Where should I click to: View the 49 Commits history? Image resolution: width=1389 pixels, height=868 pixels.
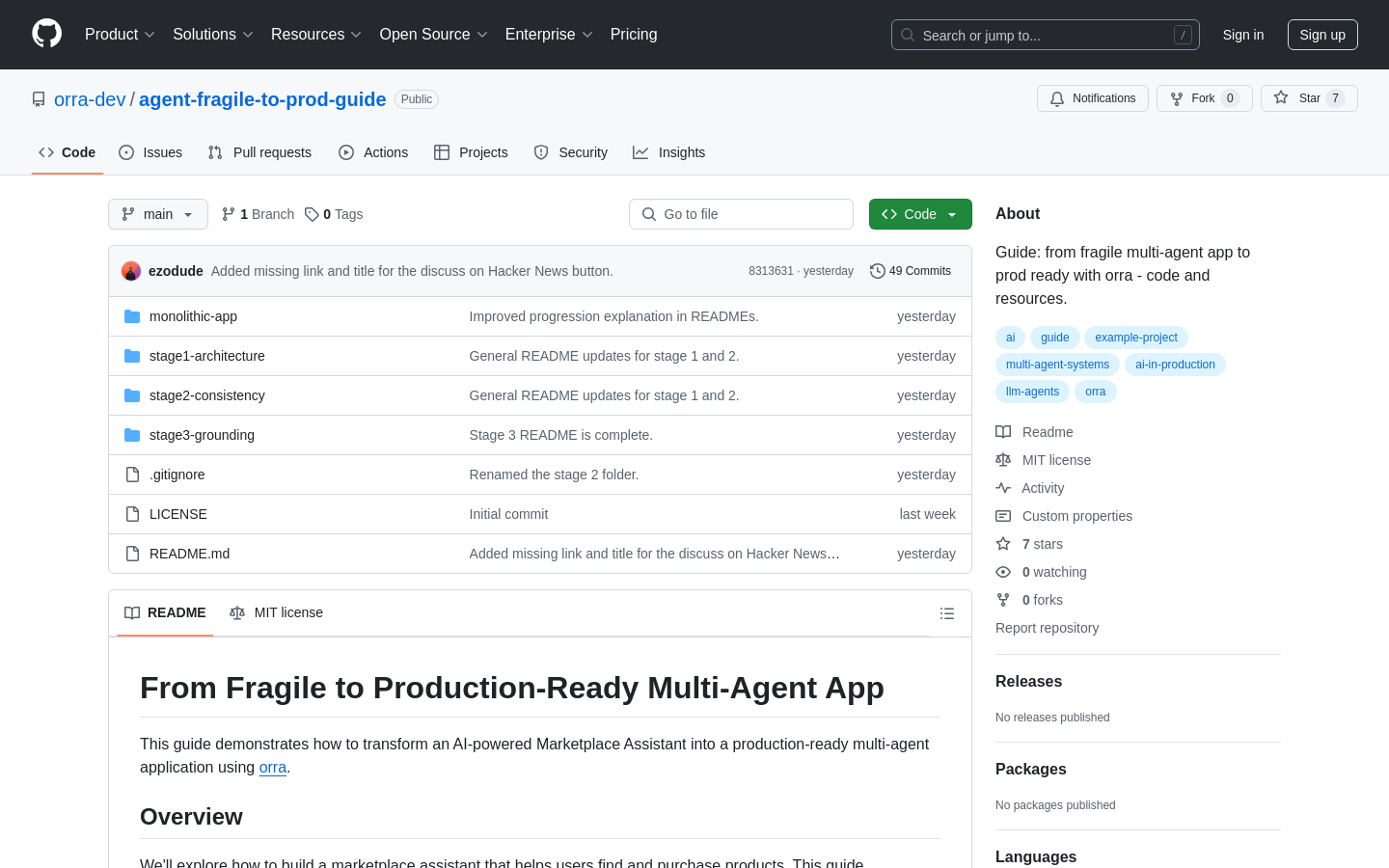(911, 271)
